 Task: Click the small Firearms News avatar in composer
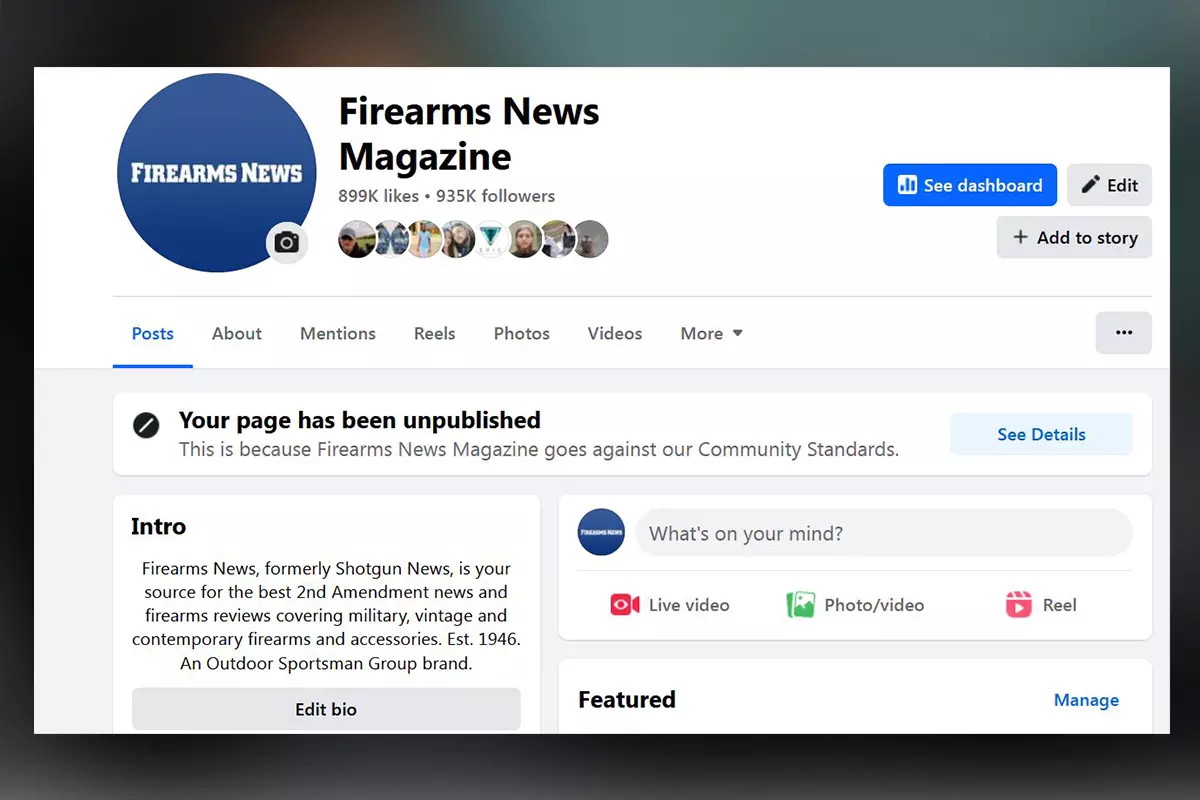tap(601, 532)
